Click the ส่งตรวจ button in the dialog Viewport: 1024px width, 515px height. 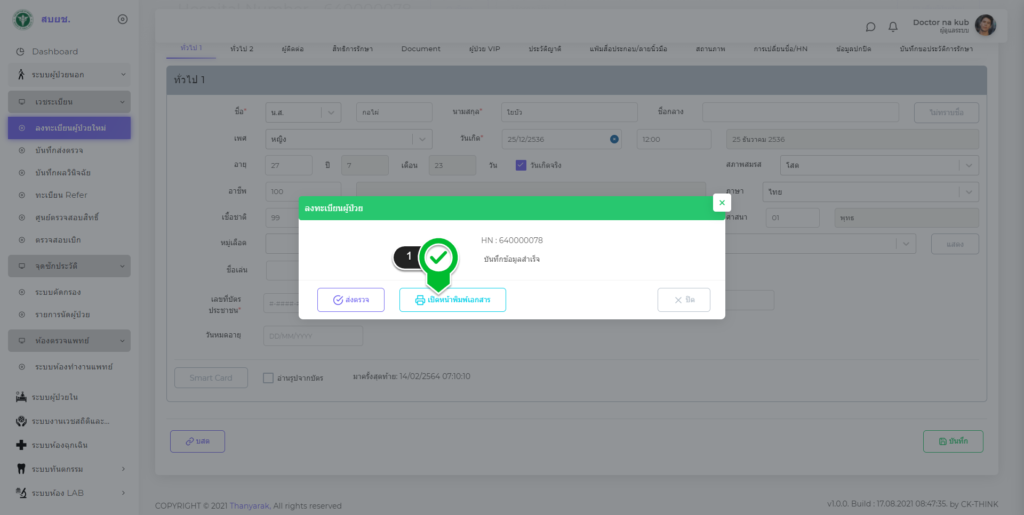[351, 300]
